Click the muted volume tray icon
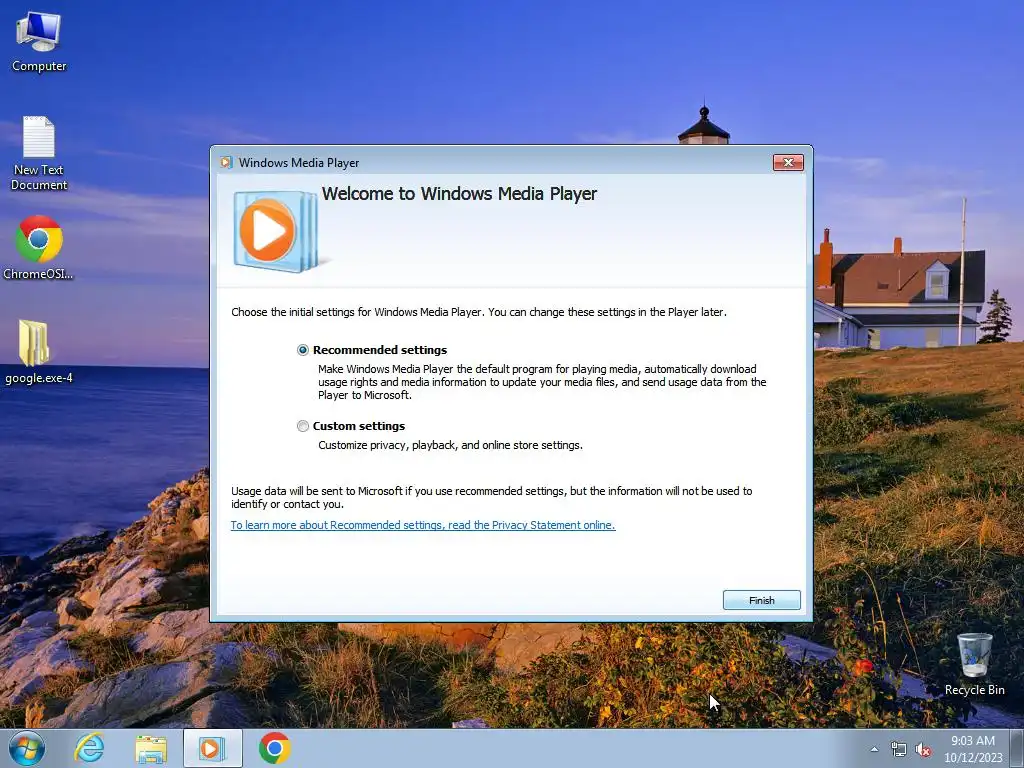 click(923, 750)
